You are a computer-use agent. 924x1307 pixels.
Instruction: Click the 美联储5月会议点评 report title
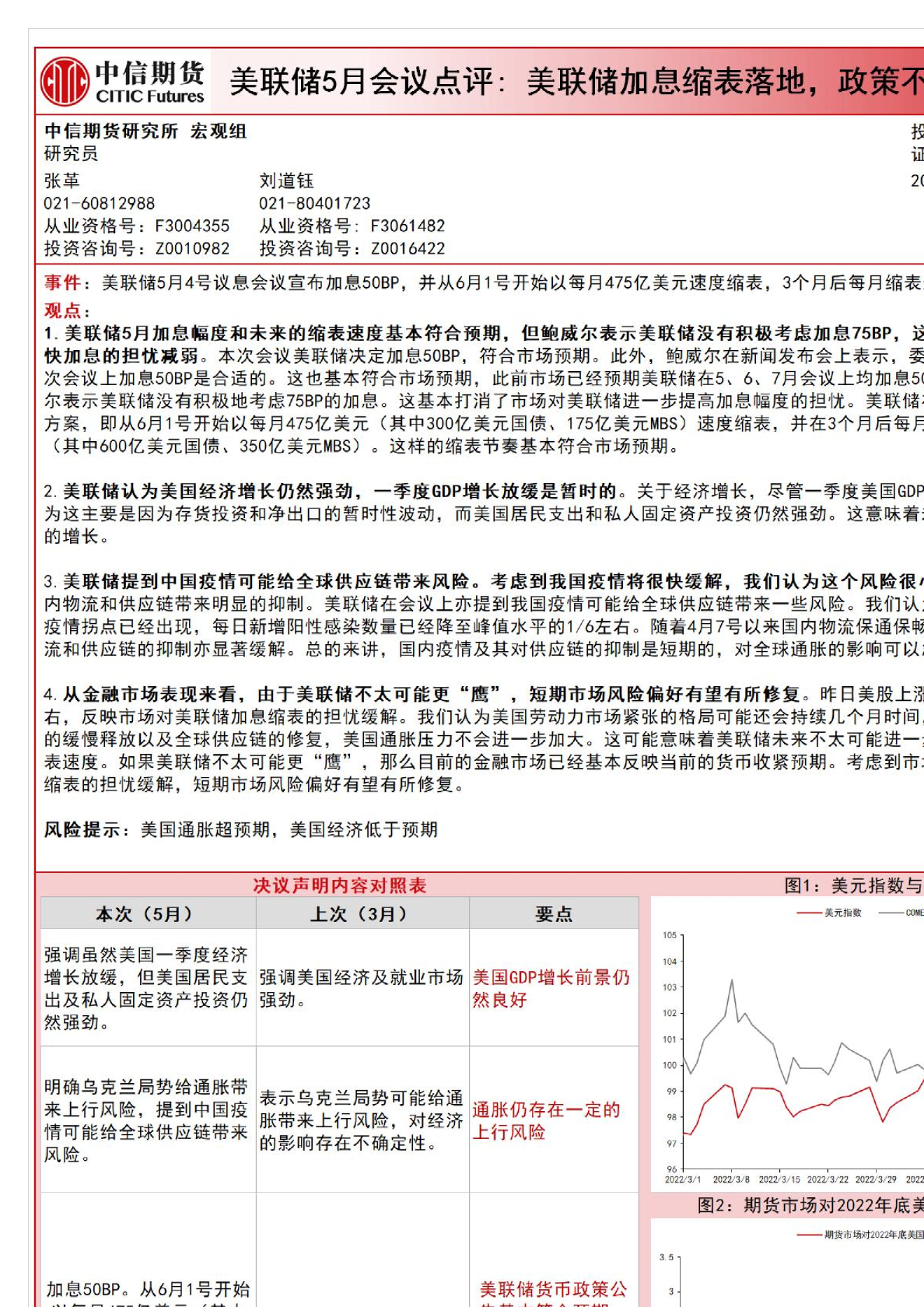point(576,81)
